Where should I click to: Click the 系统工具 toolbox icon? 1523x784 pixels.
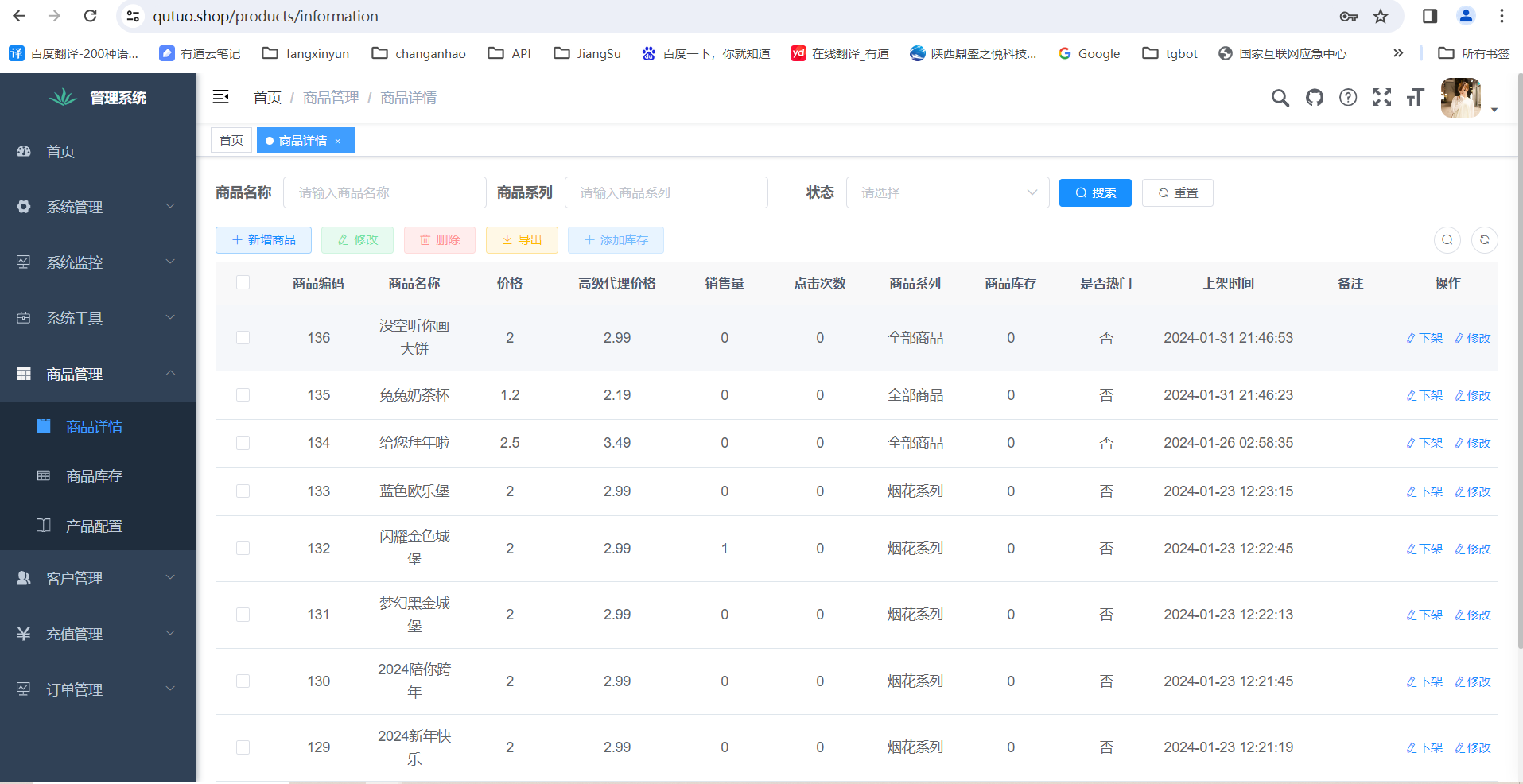pyautogui.click(x=24, y=318)
